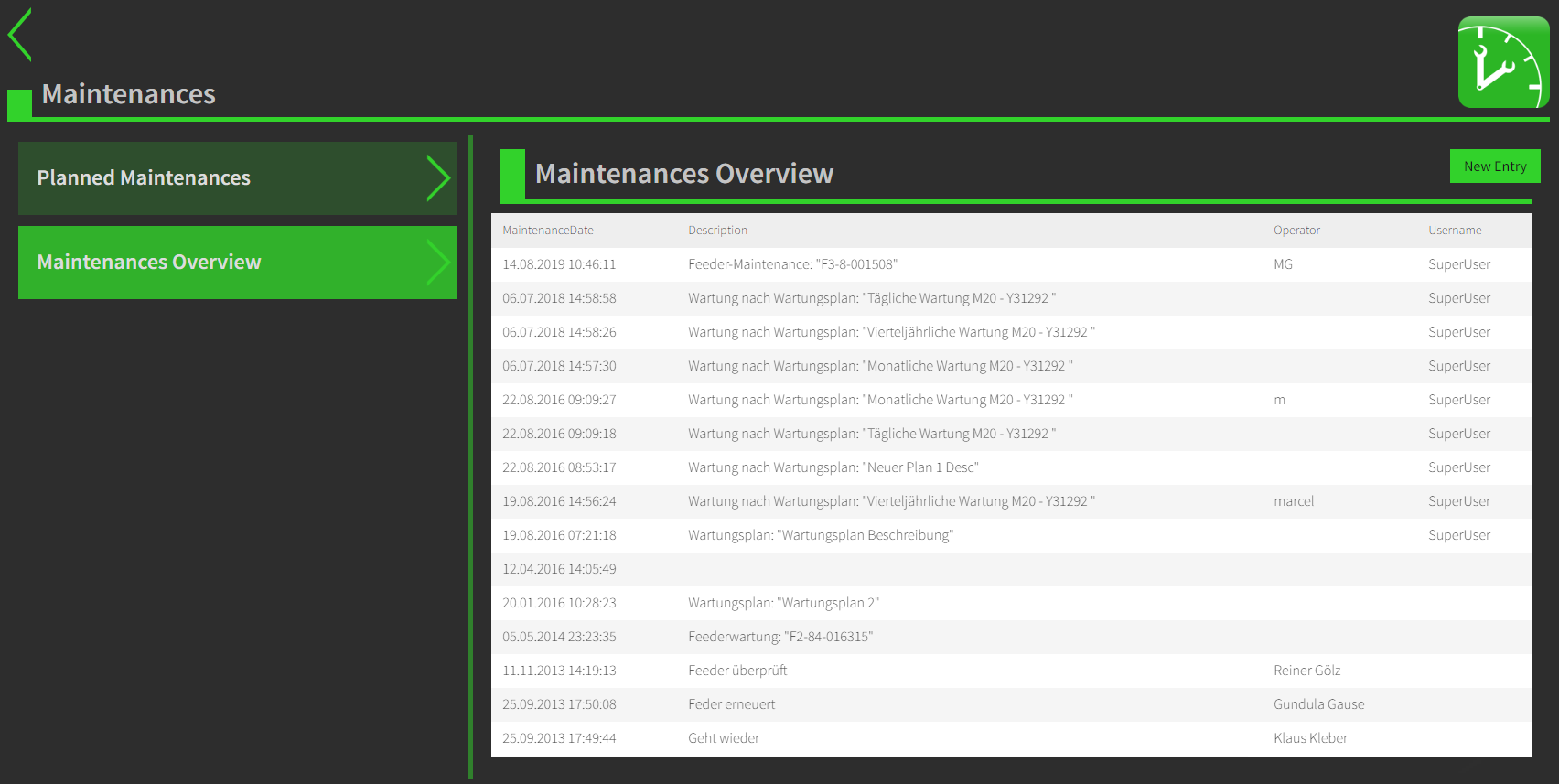Go back using the green arrow

click(19, 35)
